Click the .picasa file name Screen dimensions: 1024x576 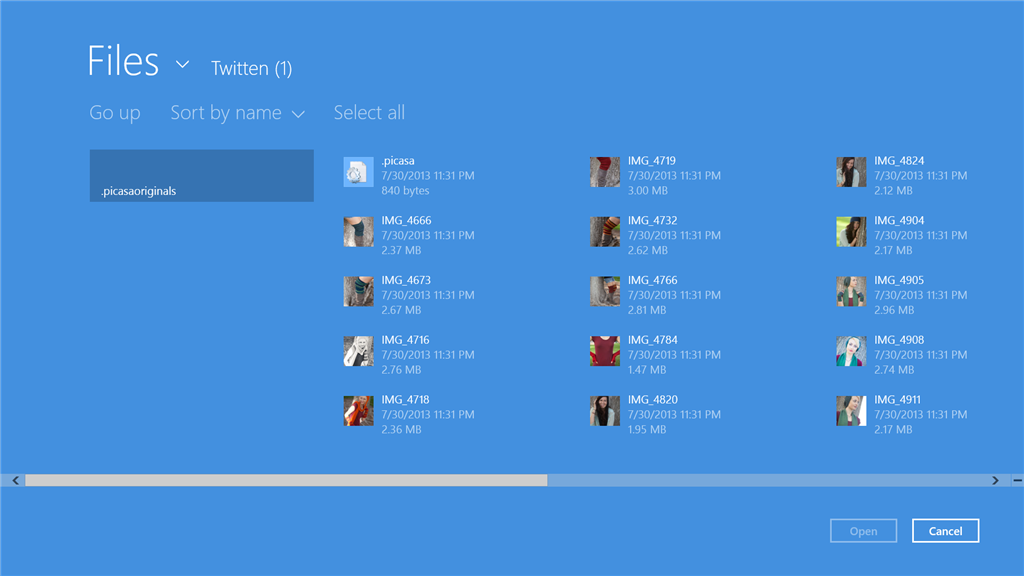398,161
